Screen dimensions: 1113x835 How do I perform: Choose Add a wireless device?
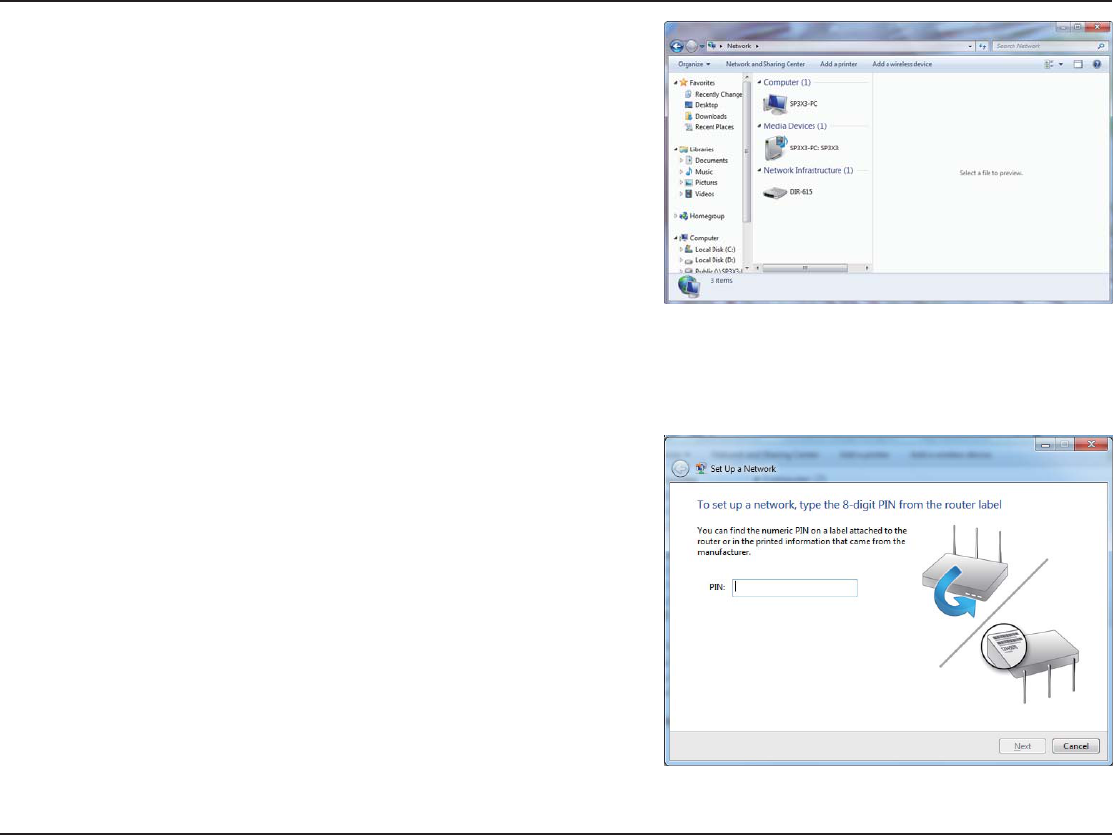902,64
